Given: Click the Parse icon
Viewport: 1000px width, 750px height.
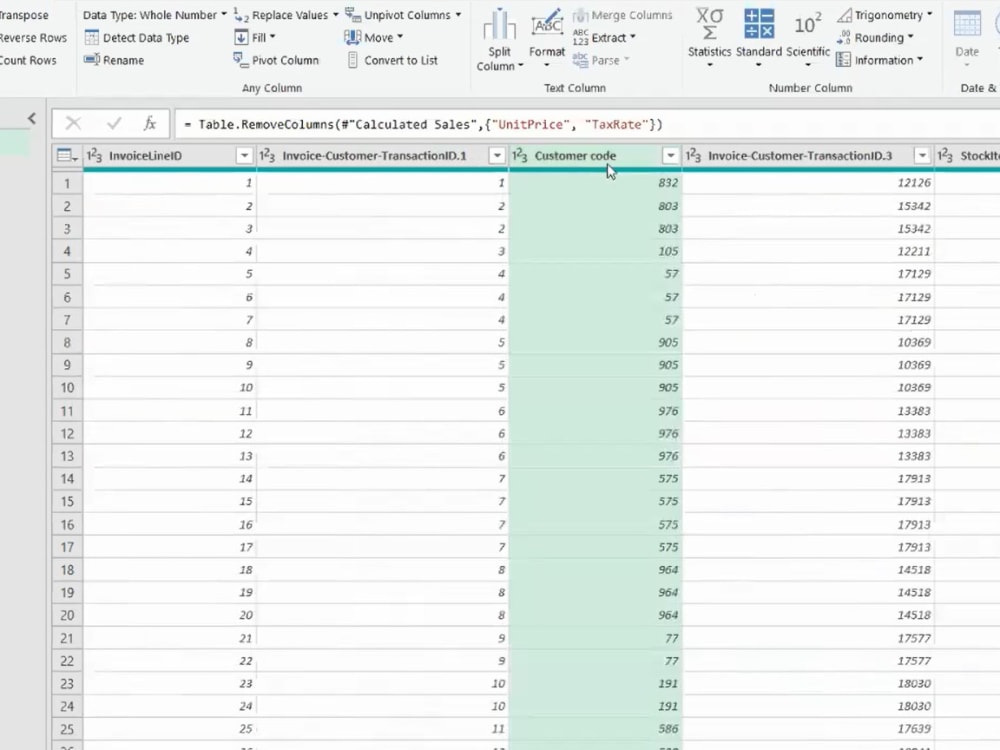Looking at the screenshot, I should (x=580, y=60).
